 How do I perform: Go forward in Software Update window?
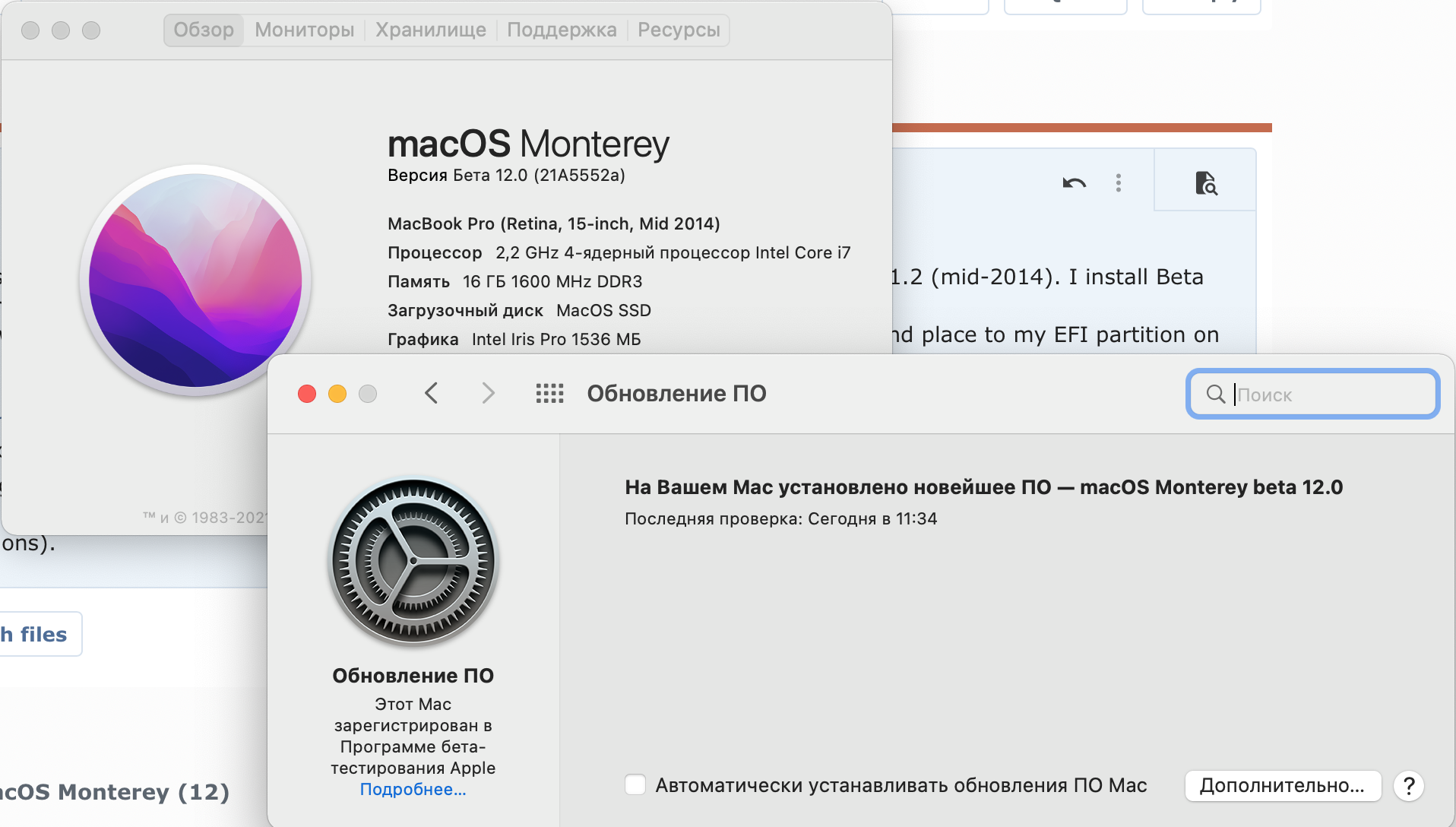(x=488, y=394)
